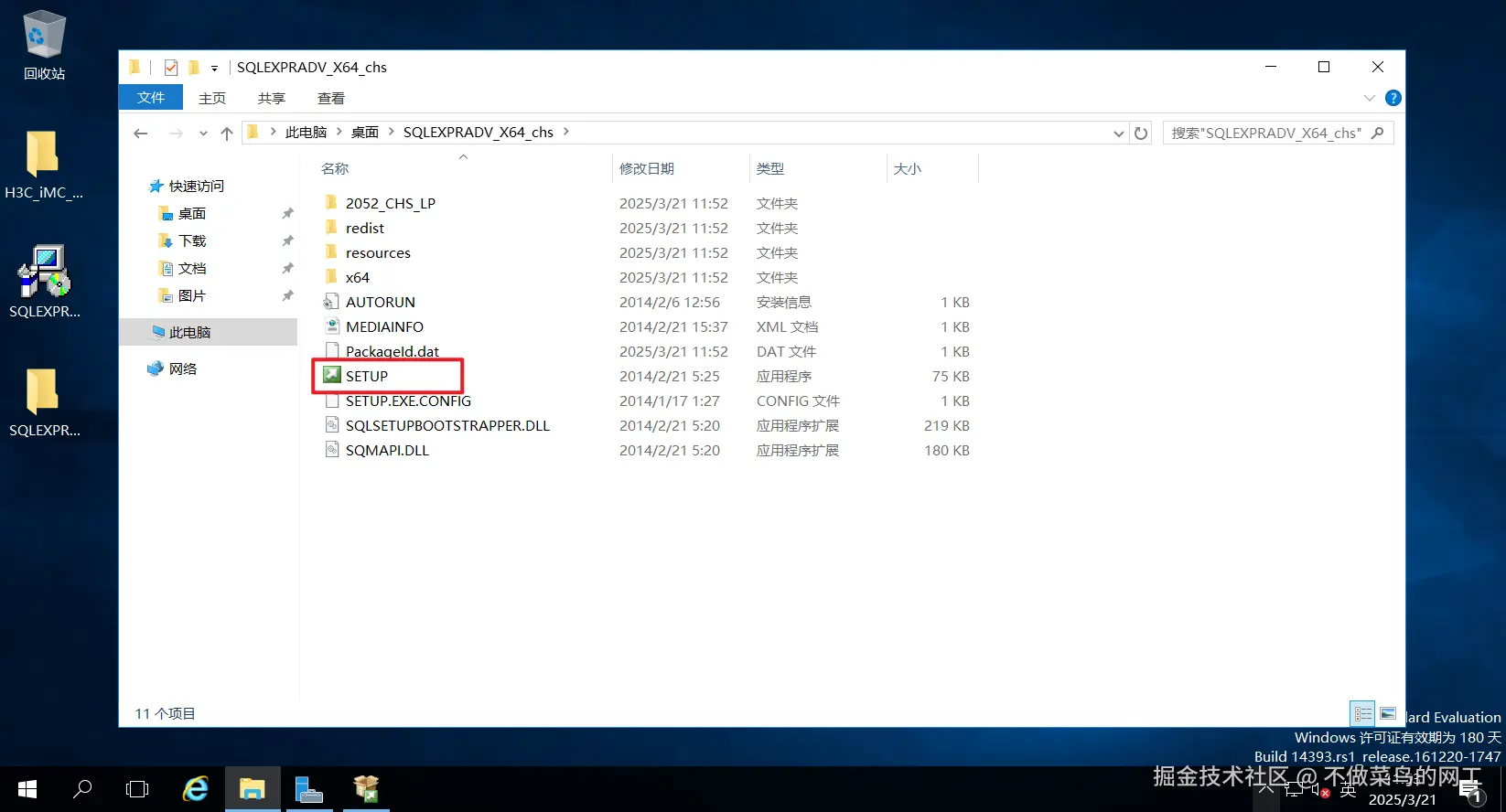Switch to large icons view button

[1388, 713]
